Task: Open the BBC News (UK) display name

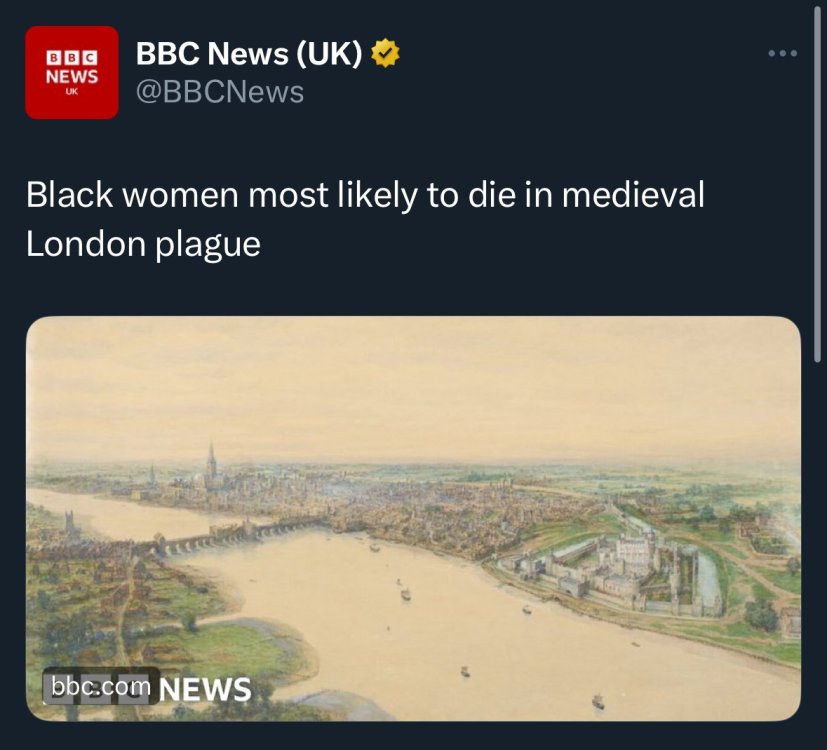Action: point(249,53)
